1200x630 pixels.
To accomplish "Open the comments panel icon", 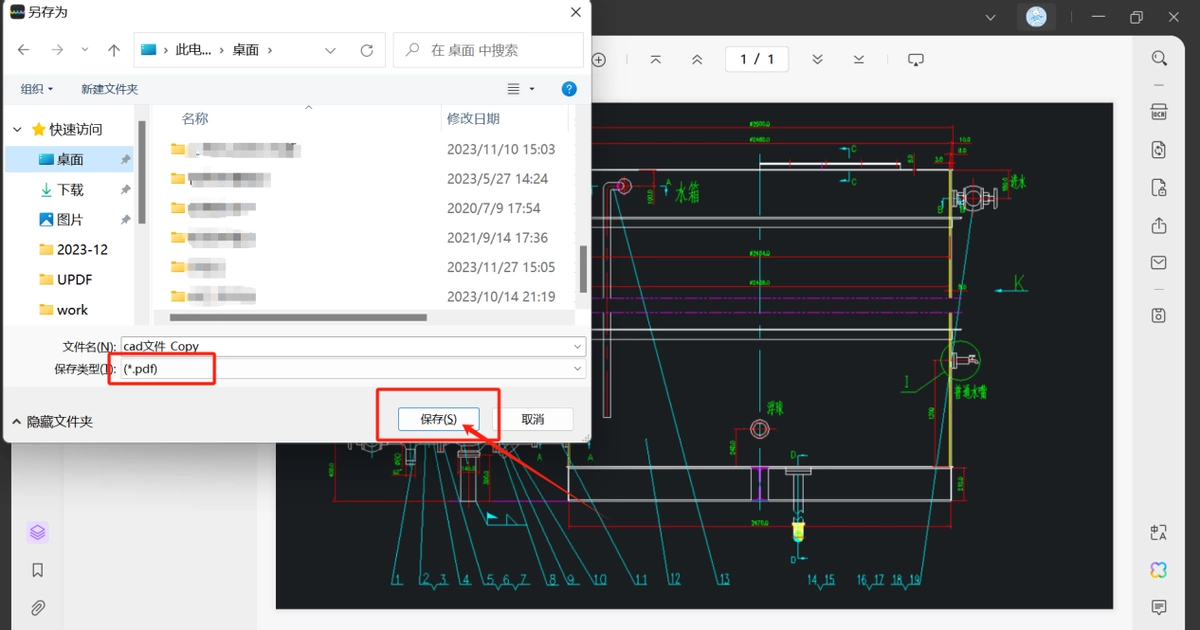I will point(1159,607).
